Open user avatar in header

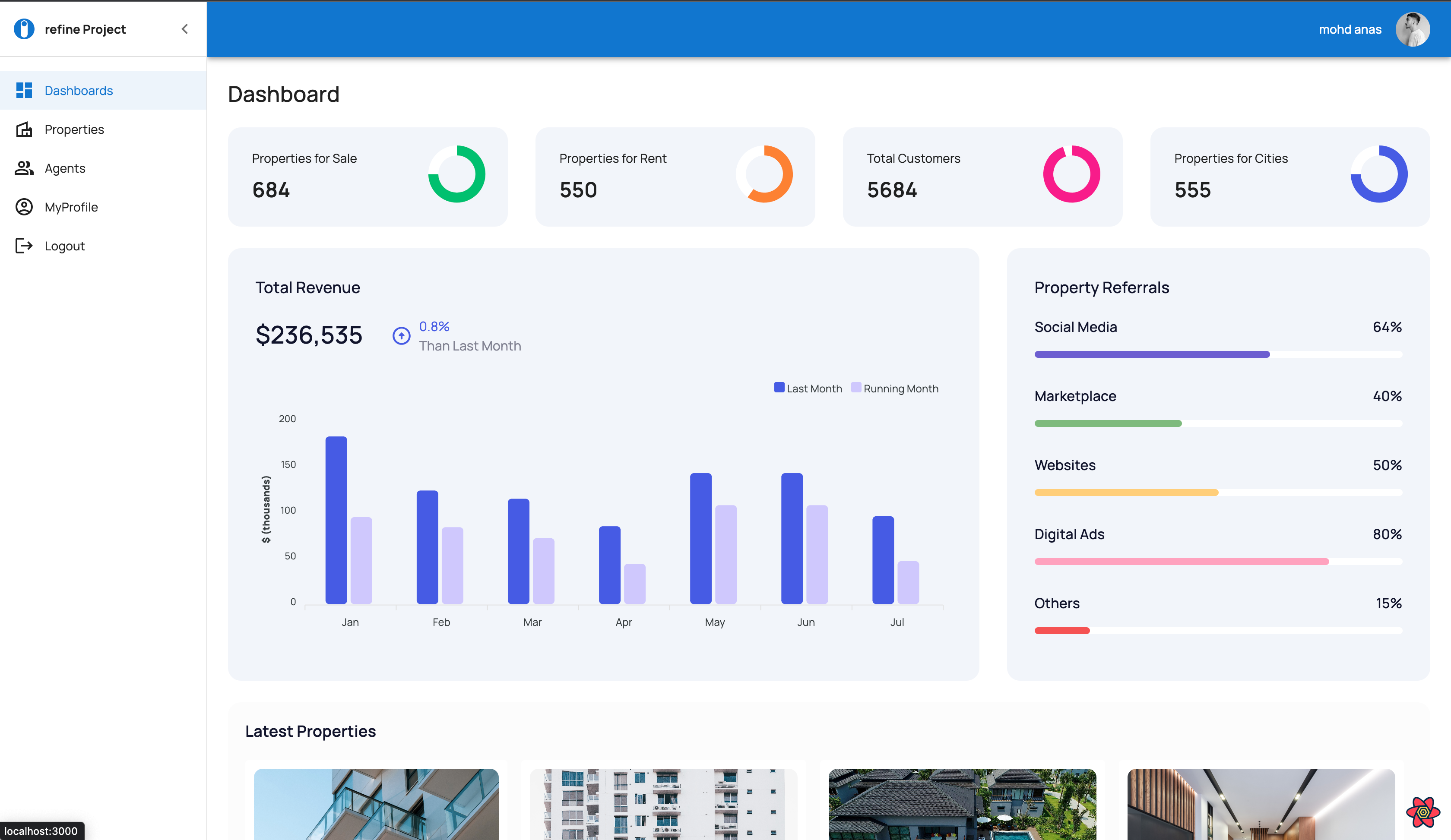pos(1413,29)
